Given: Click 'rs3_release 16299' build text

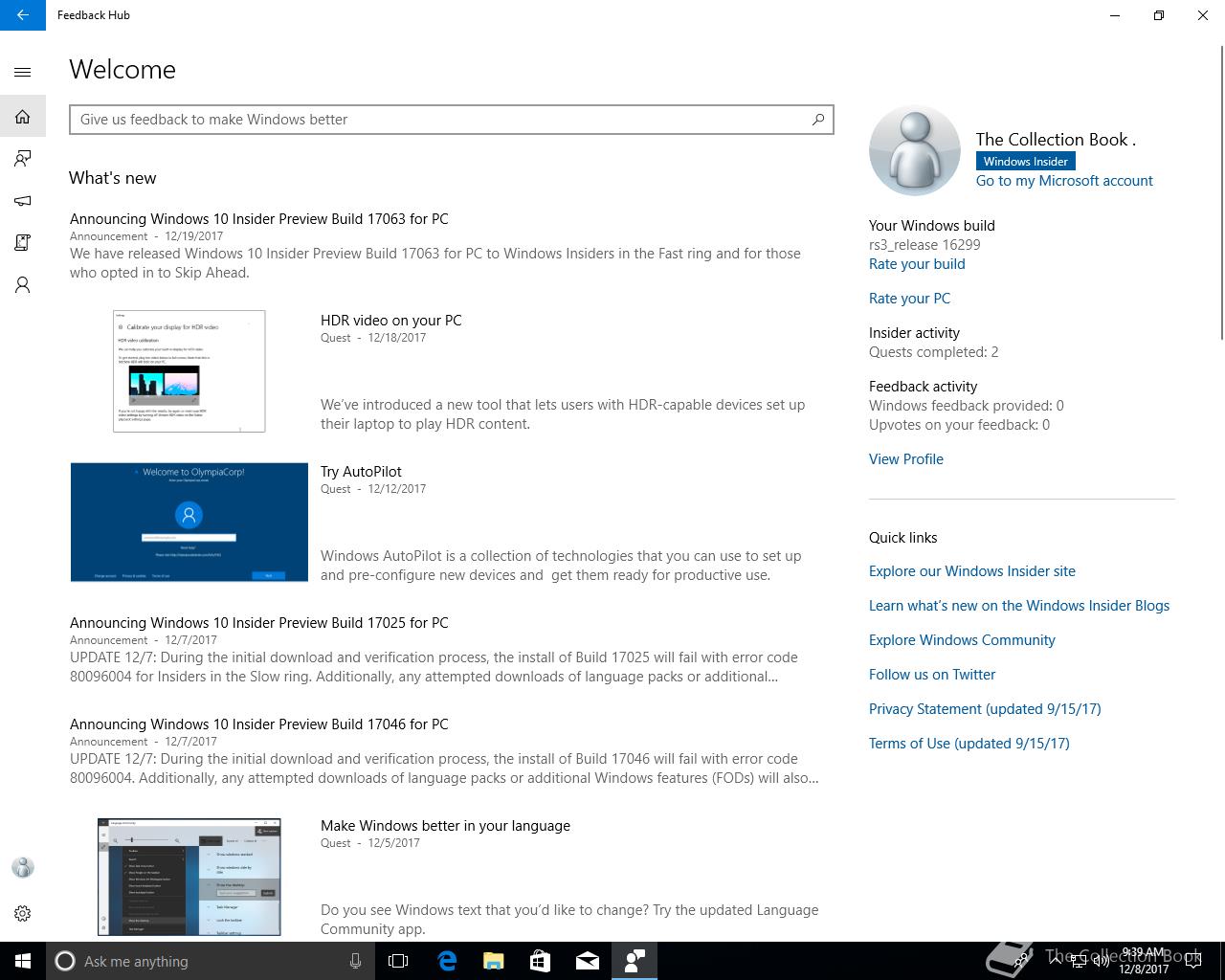Looking at the screenshot, I should coord(924,245).
